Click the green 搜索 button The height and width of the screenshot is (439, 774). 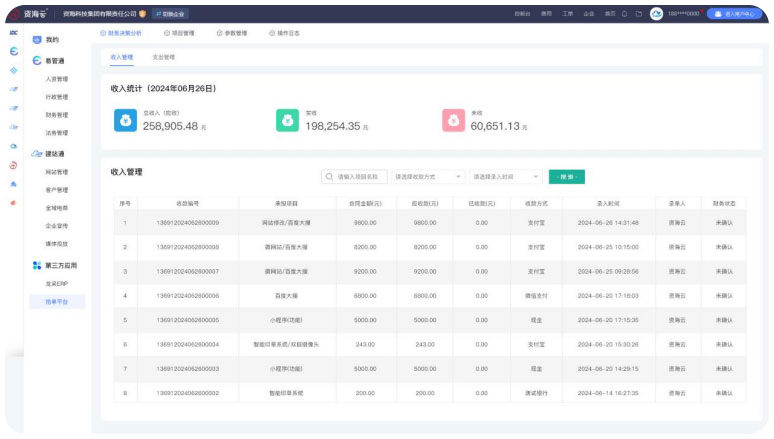566,177
